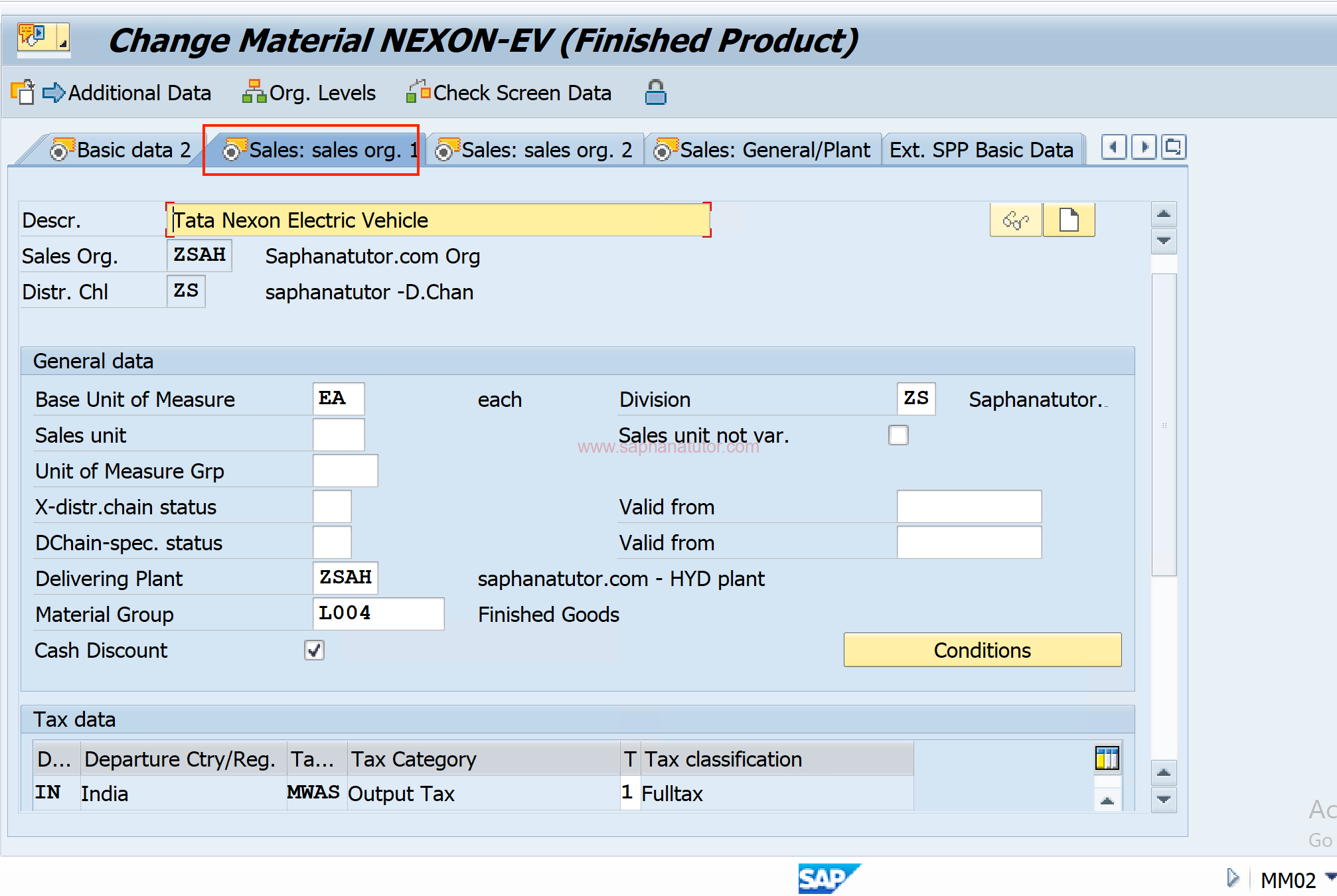
Task: Click the Valid from field beside DChain-spec. status
Action: click(x=969, y=542)
